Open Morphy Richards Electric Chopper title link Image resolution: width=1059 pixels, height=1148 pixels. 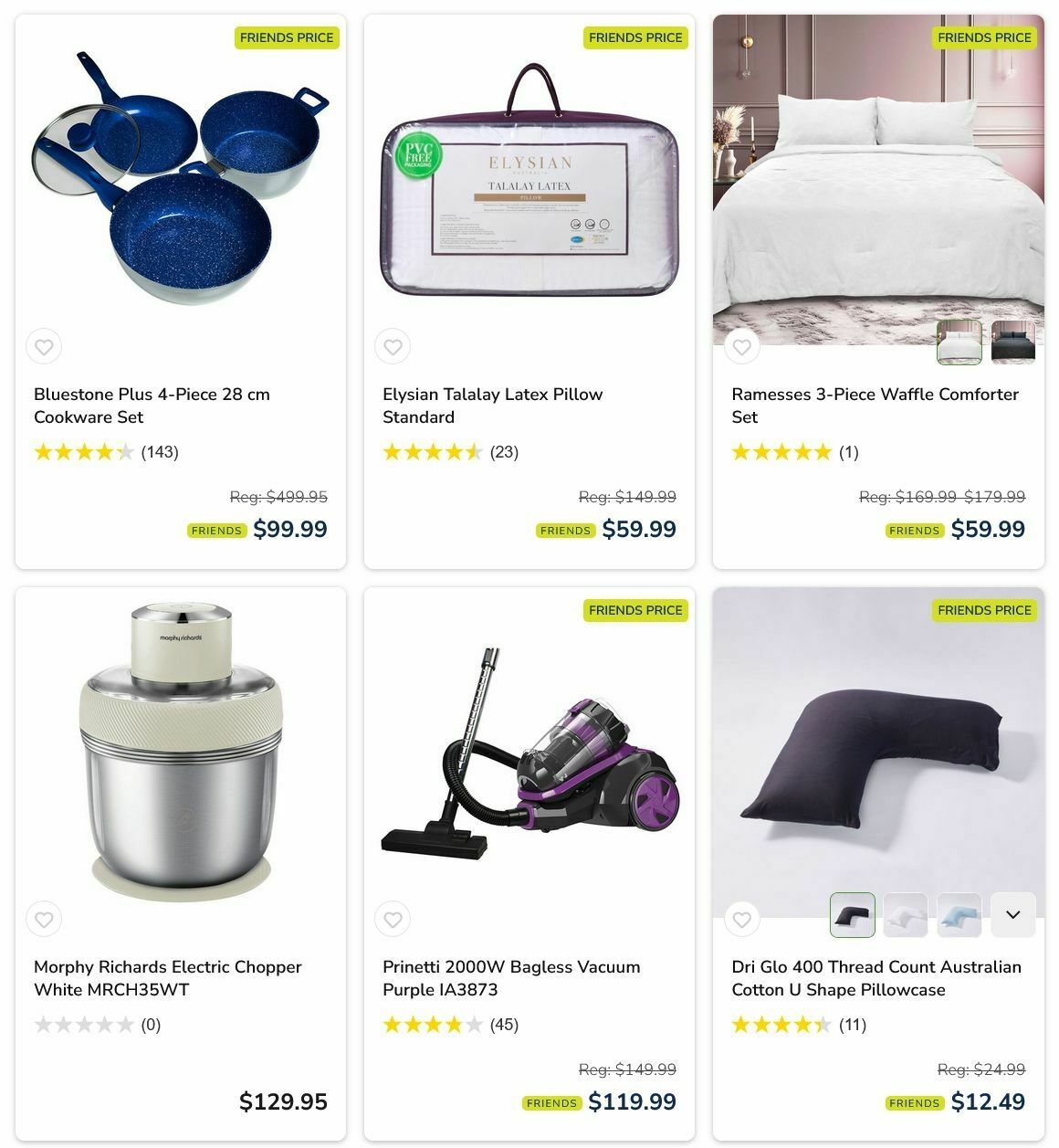(167, 978)
